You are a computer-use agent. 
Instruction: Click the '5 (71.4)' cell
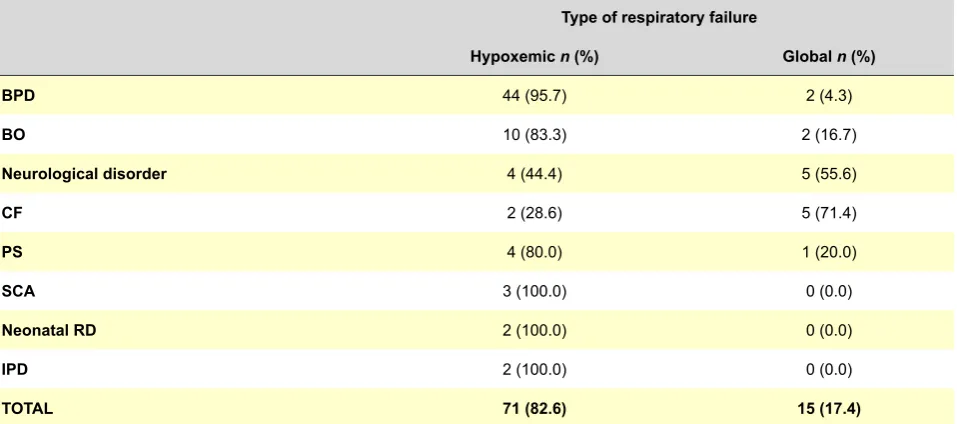pos(829,213)
